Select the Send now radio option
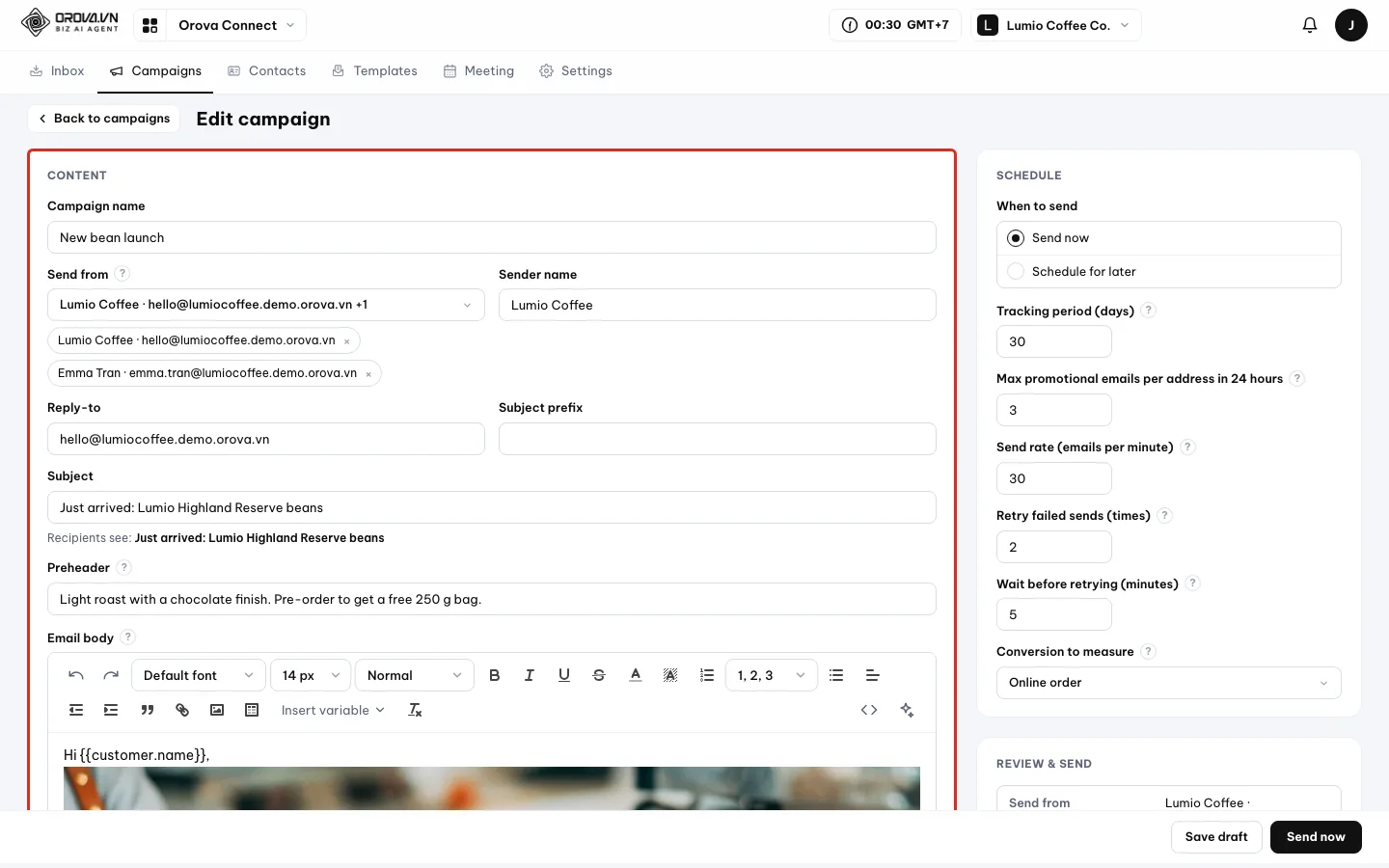1389x868 pixels. click(x=1169, y=238)
